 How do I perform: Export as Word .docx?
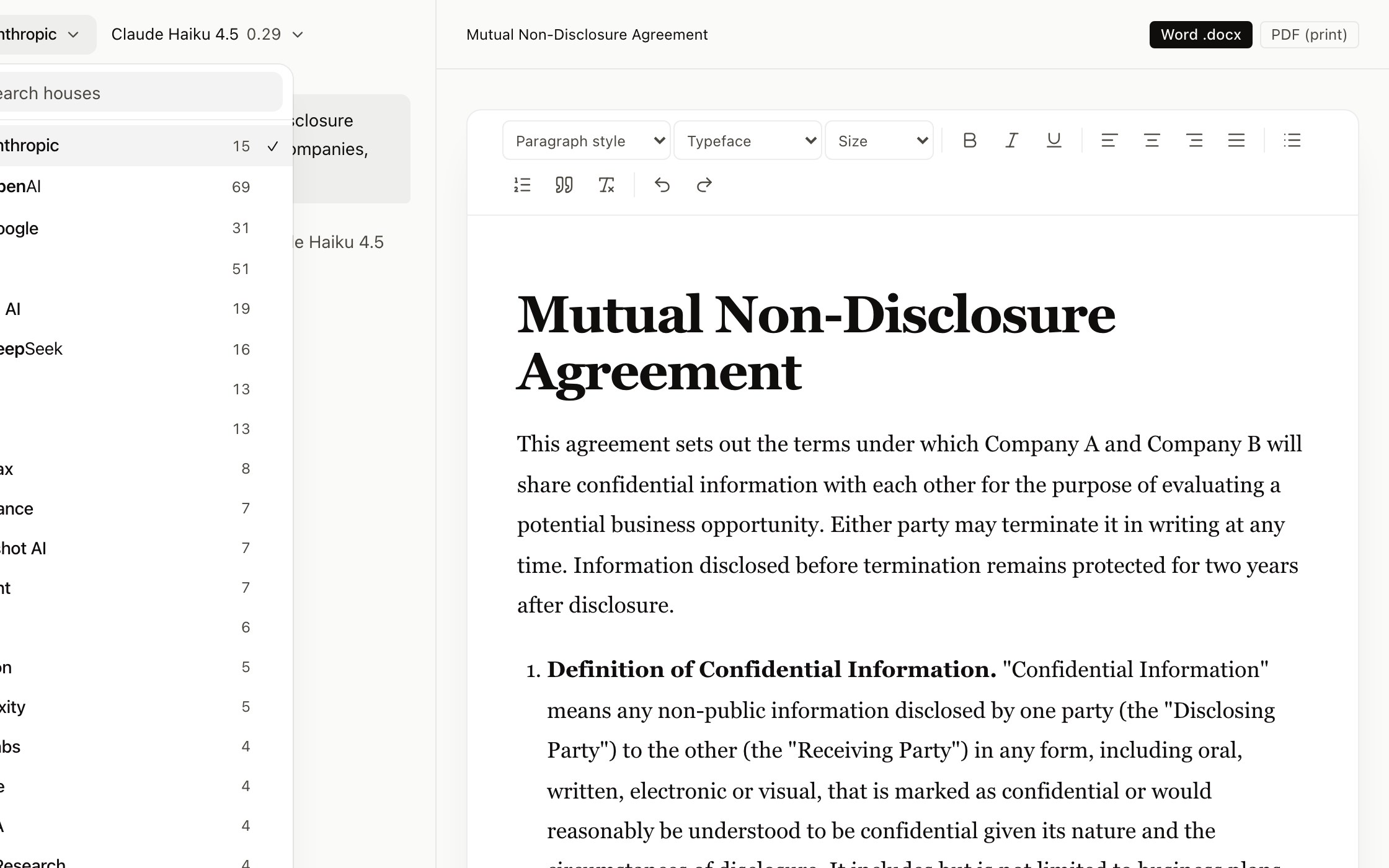pos(1200,35)
